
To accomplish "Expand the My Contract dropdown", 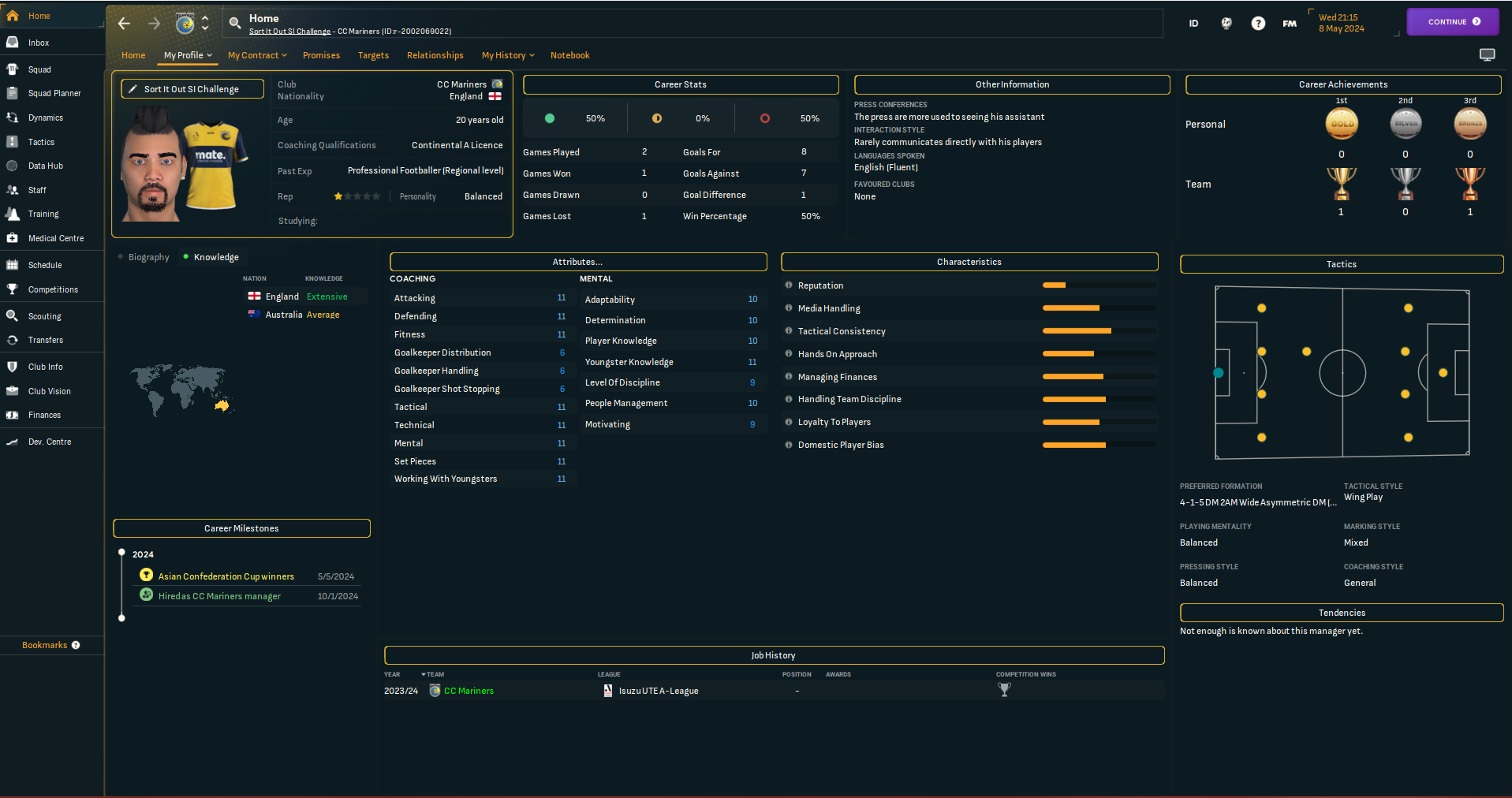I will (257, 55).
